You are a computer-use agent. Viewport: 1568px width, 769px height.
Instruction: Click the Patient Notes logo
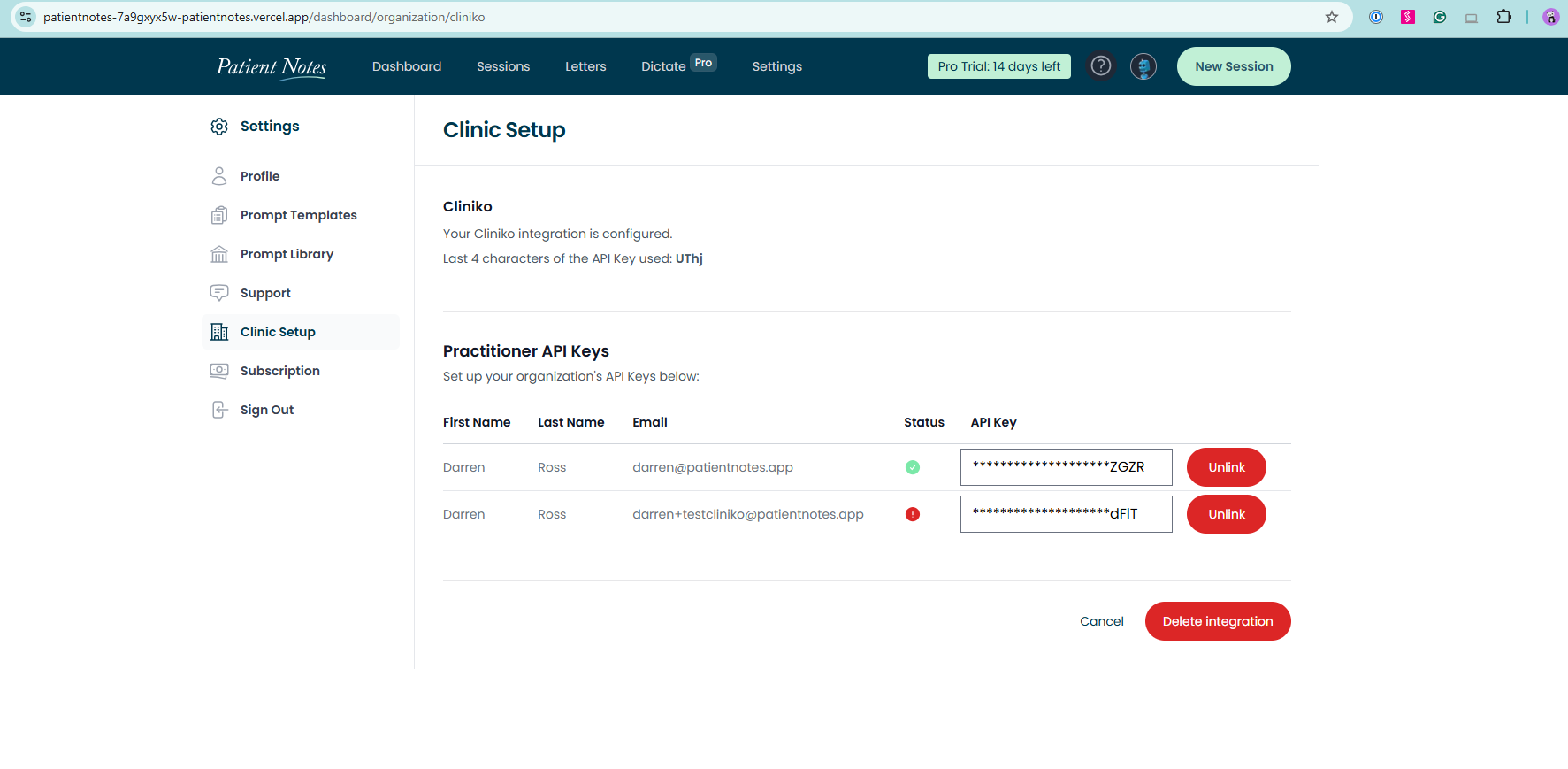click(x=272, y=67)
